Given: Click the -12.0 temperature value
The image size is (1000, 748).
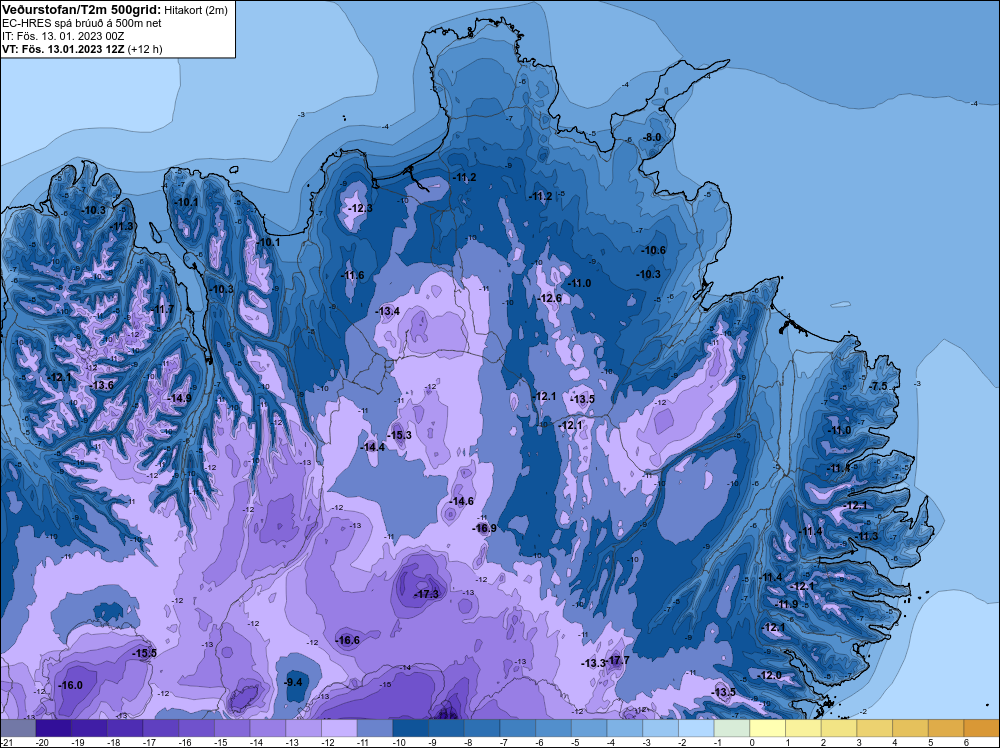Looking at the screenshot, I should pos(770,675).
